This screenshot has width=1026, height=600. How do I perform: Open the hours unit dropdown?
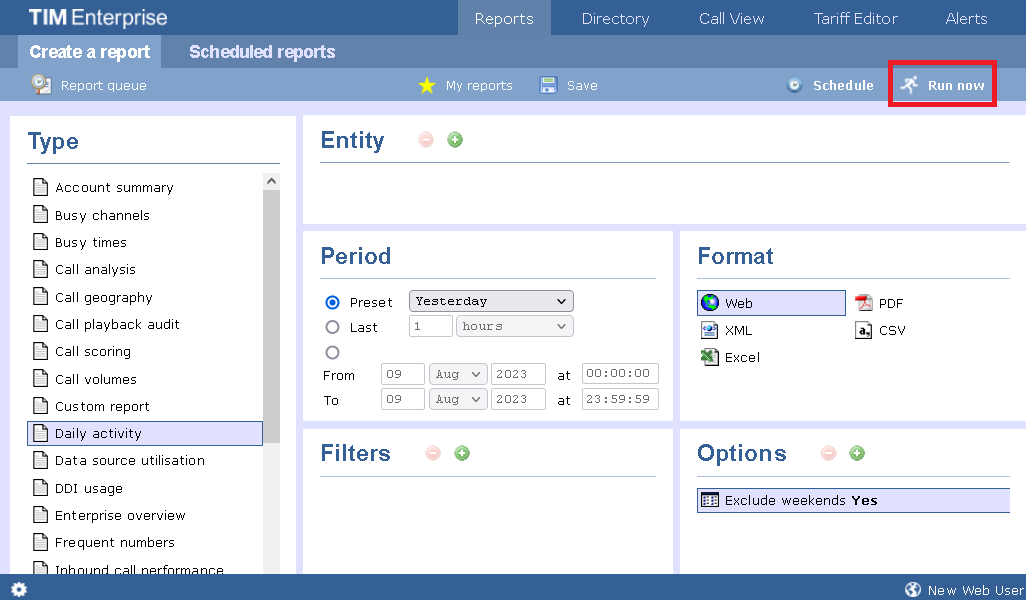[x=514, y=326]
